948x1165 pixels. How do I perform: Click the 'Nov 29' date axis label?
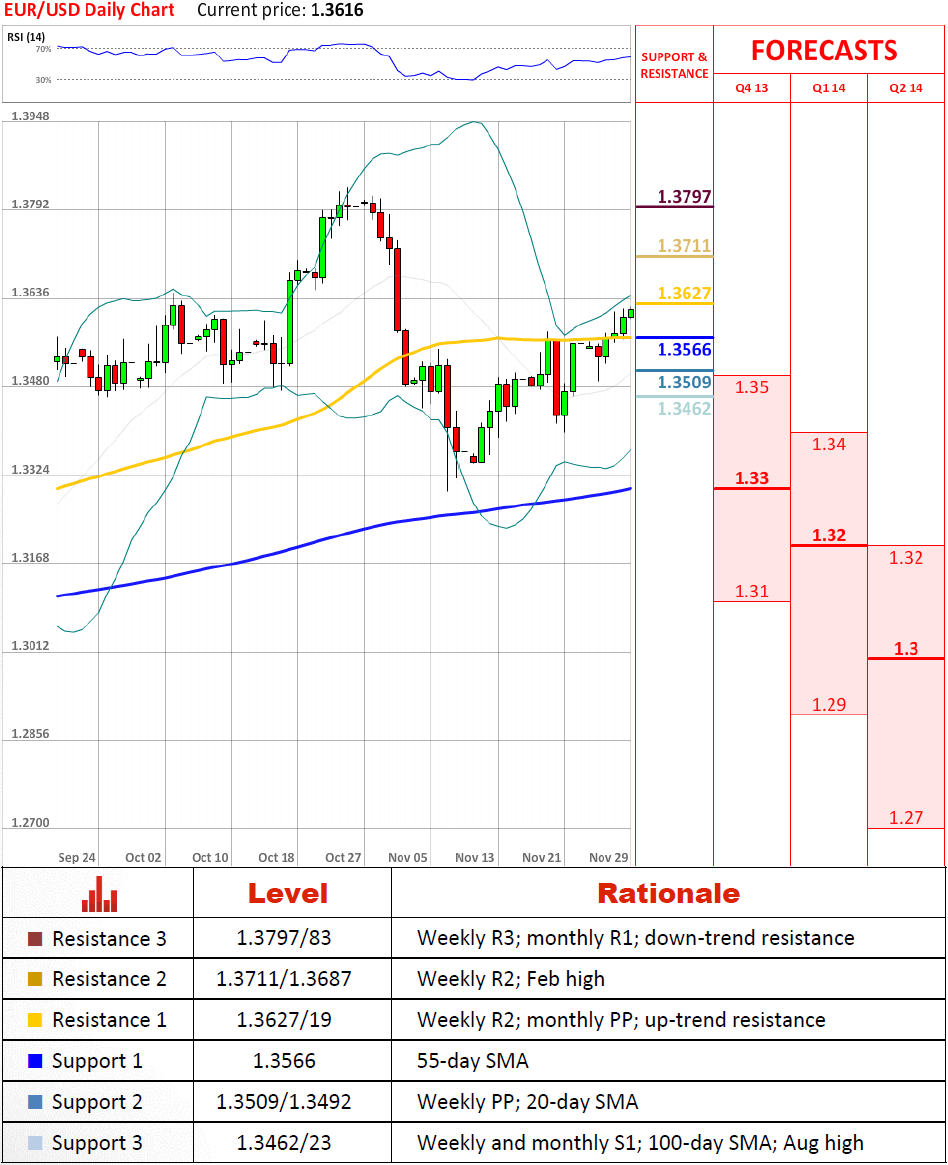tap(608, 857)
